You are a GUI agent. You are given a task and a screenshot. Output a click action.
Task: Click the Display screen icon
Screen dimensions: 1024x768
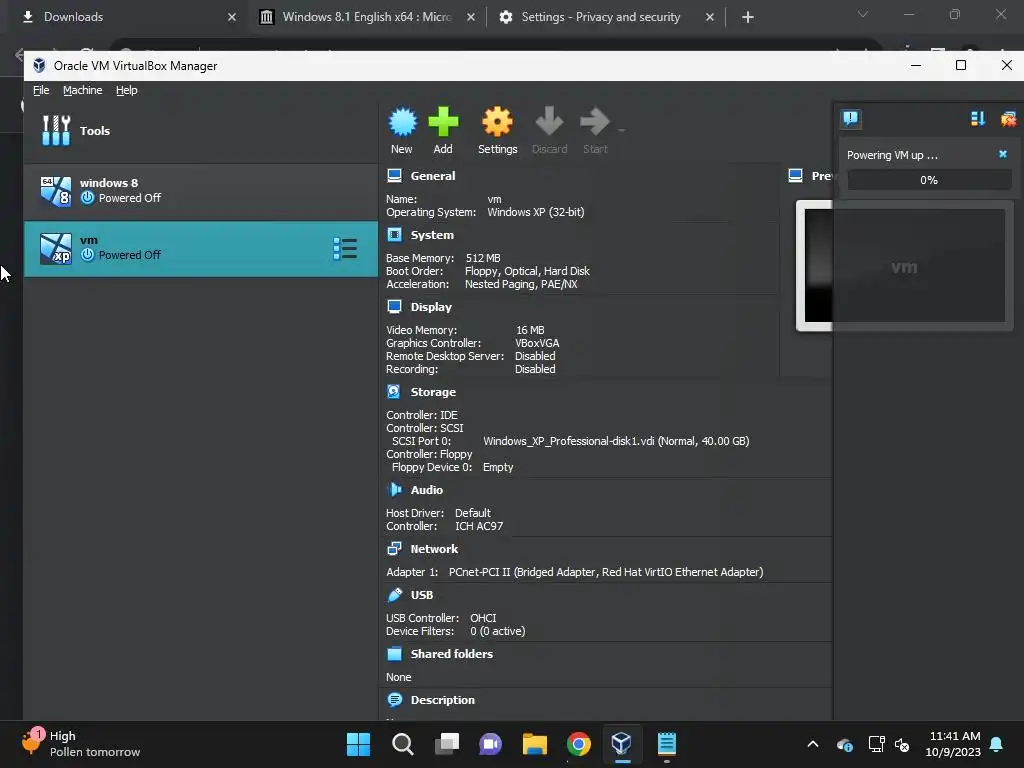(x=394, y=306)
